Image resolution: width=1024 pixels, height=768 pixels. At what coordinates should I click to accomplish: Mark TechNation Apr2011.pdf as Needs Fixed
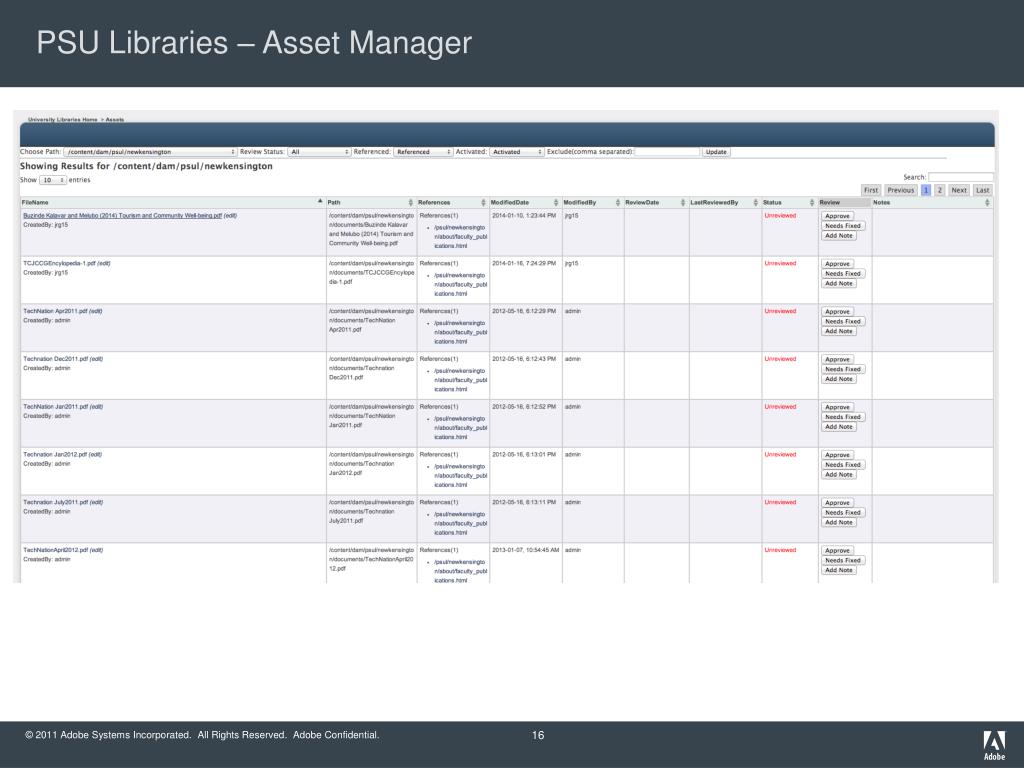pyautogui.click(x=843, y=321)
